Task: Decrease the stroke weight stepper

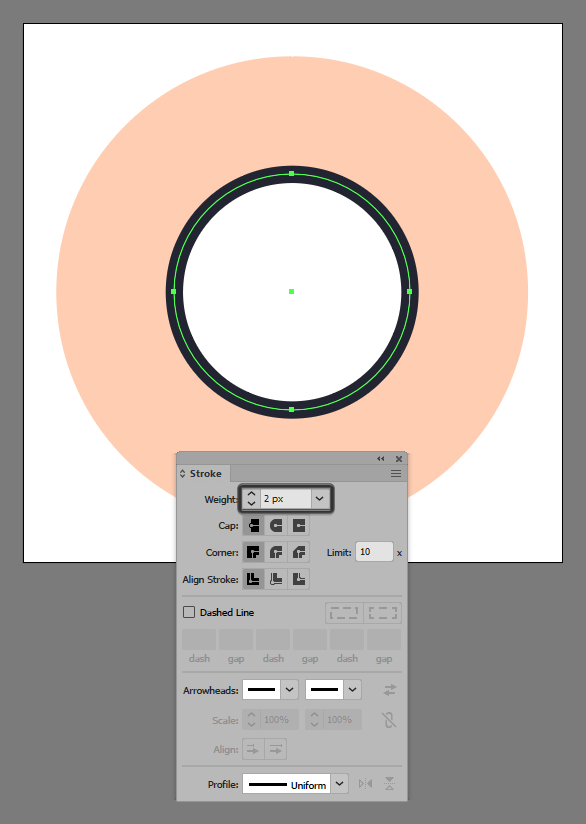Action: [x=251, y=503]
